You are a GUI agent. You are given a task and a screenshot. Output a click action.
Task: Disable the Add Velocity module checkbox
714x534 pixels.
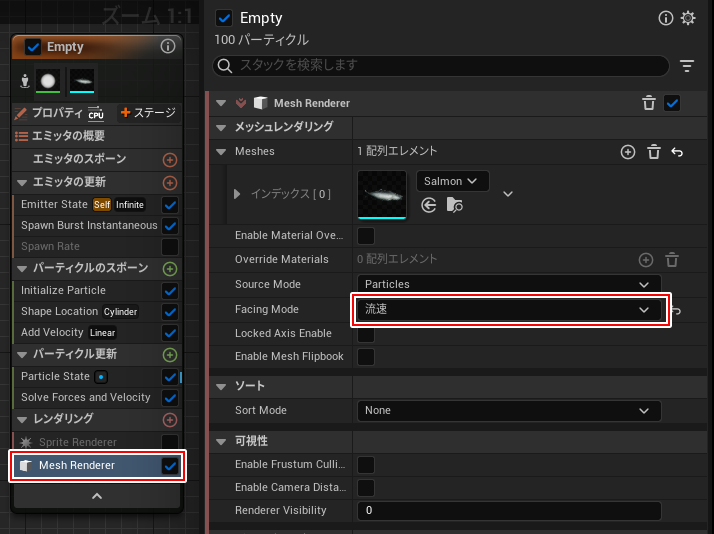point(169,333)
